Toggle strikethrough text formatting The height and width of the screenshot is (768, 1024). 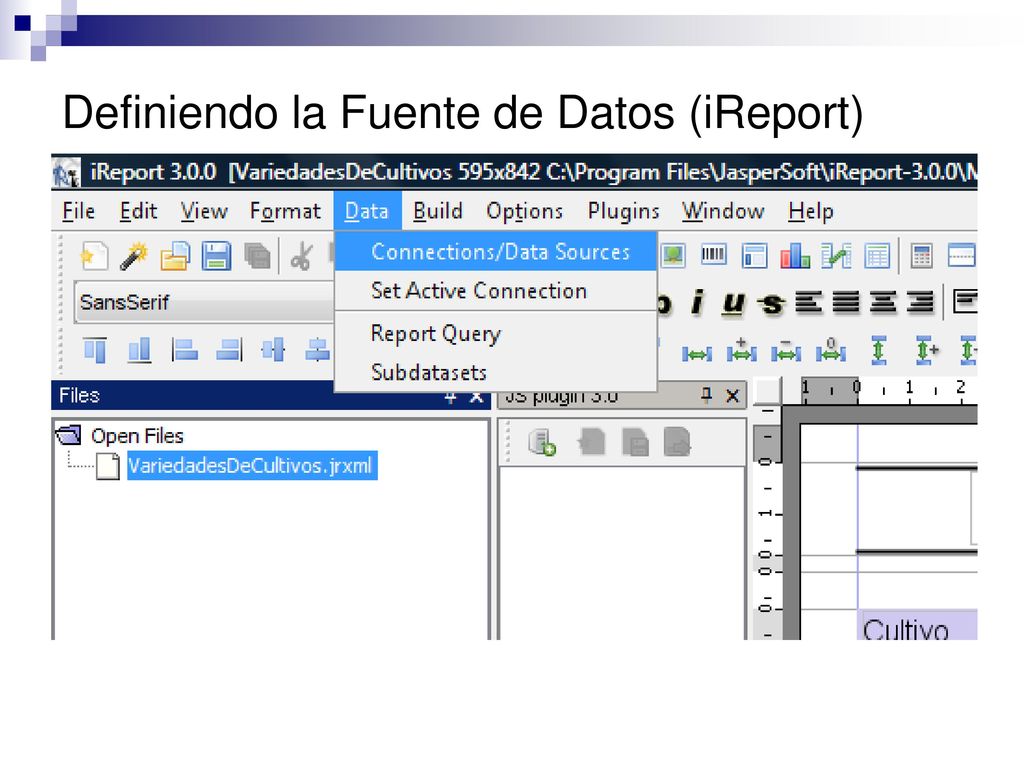coord(771,304)
